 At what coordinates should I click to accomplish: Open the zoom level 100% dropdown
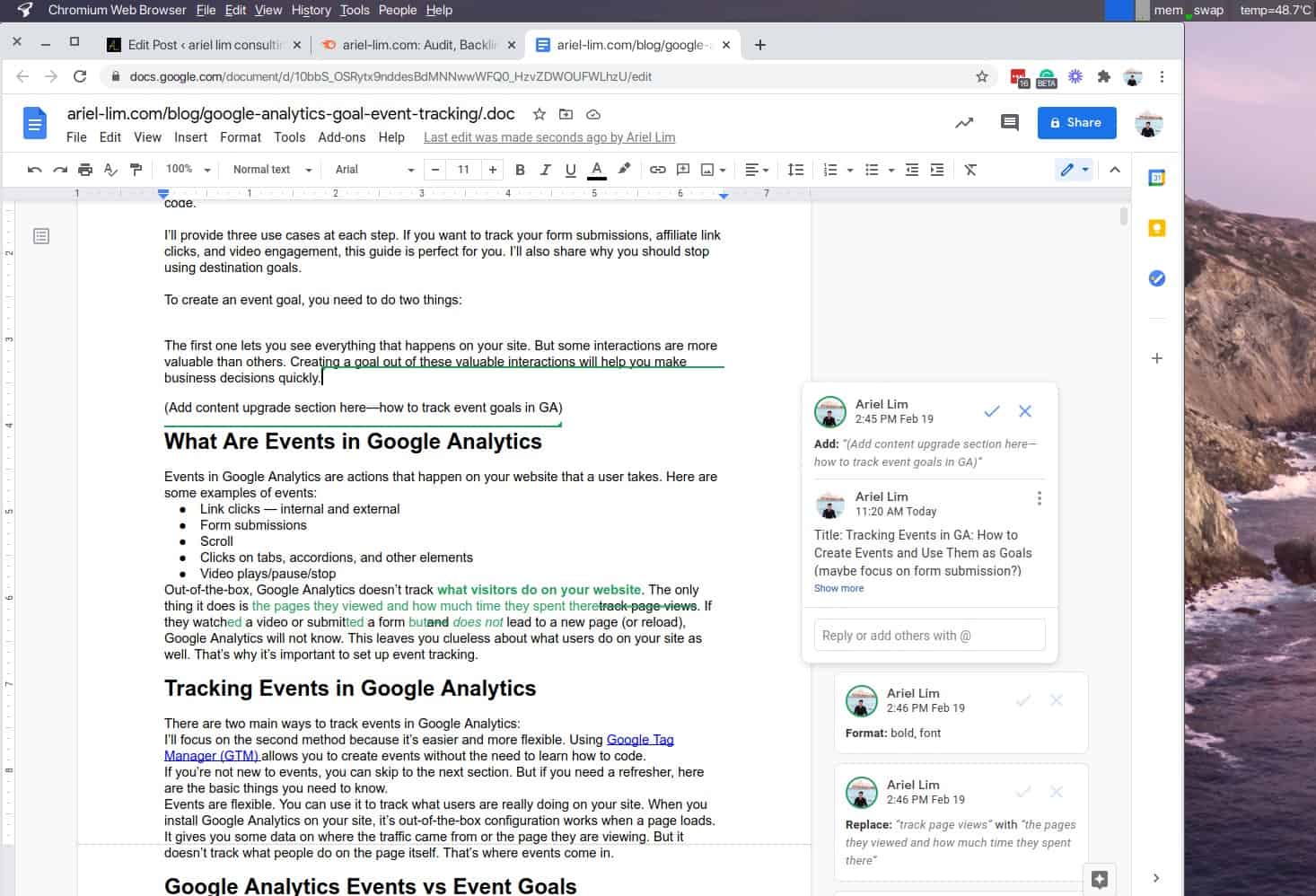tap(188, 170)
